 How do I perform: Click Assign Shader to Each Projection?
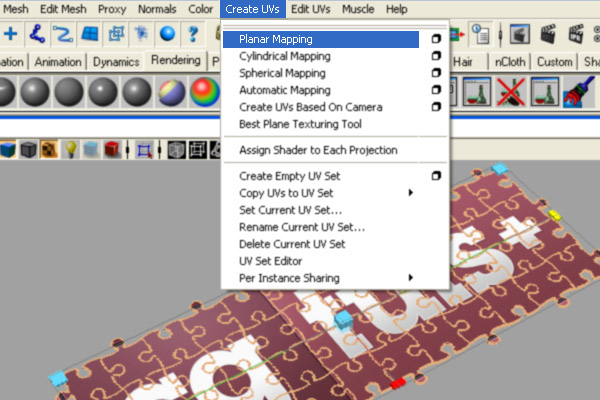point(318,150)
